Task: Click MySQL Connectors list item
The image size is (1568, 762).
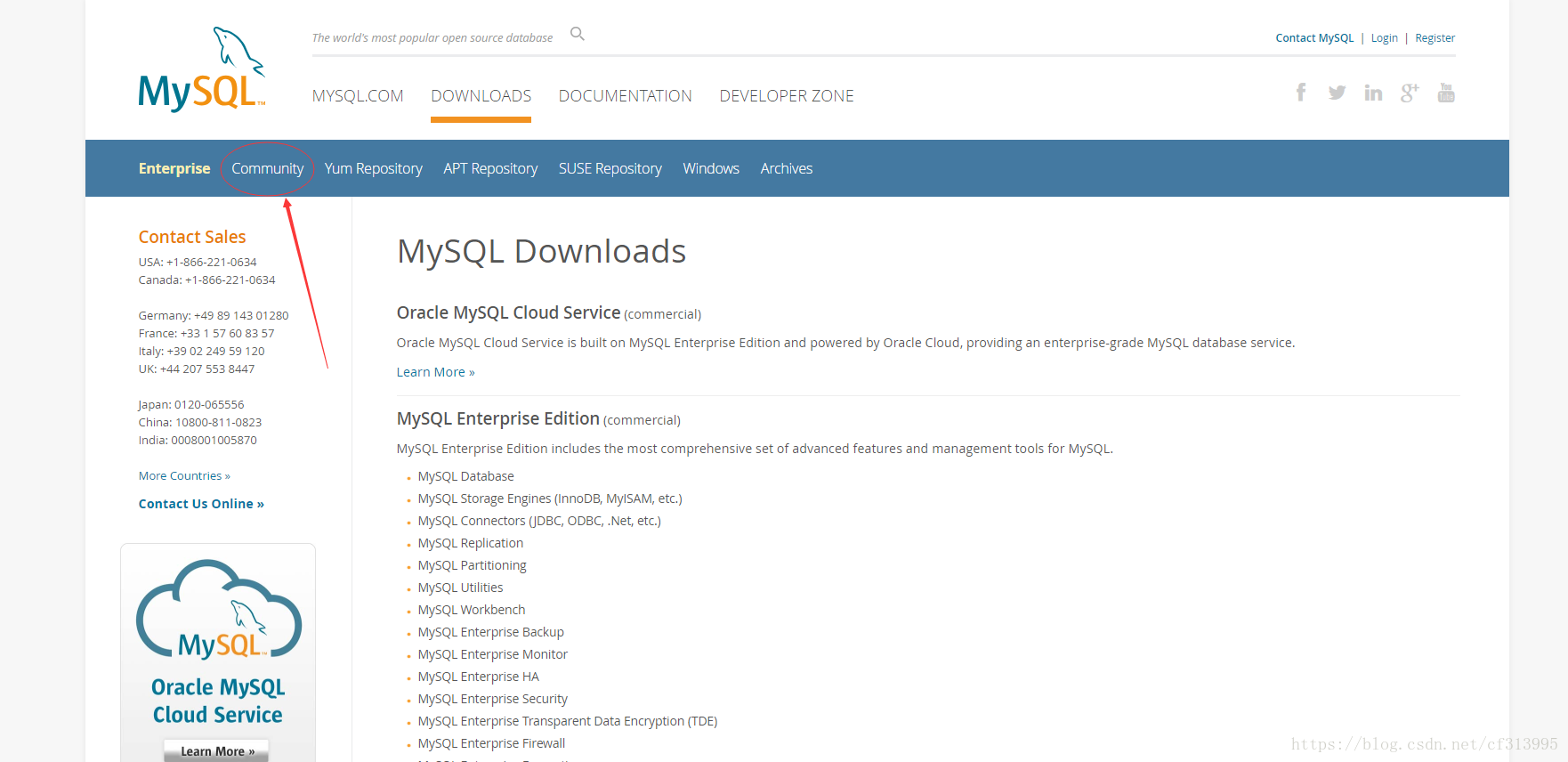Action: tap(539, 521)
